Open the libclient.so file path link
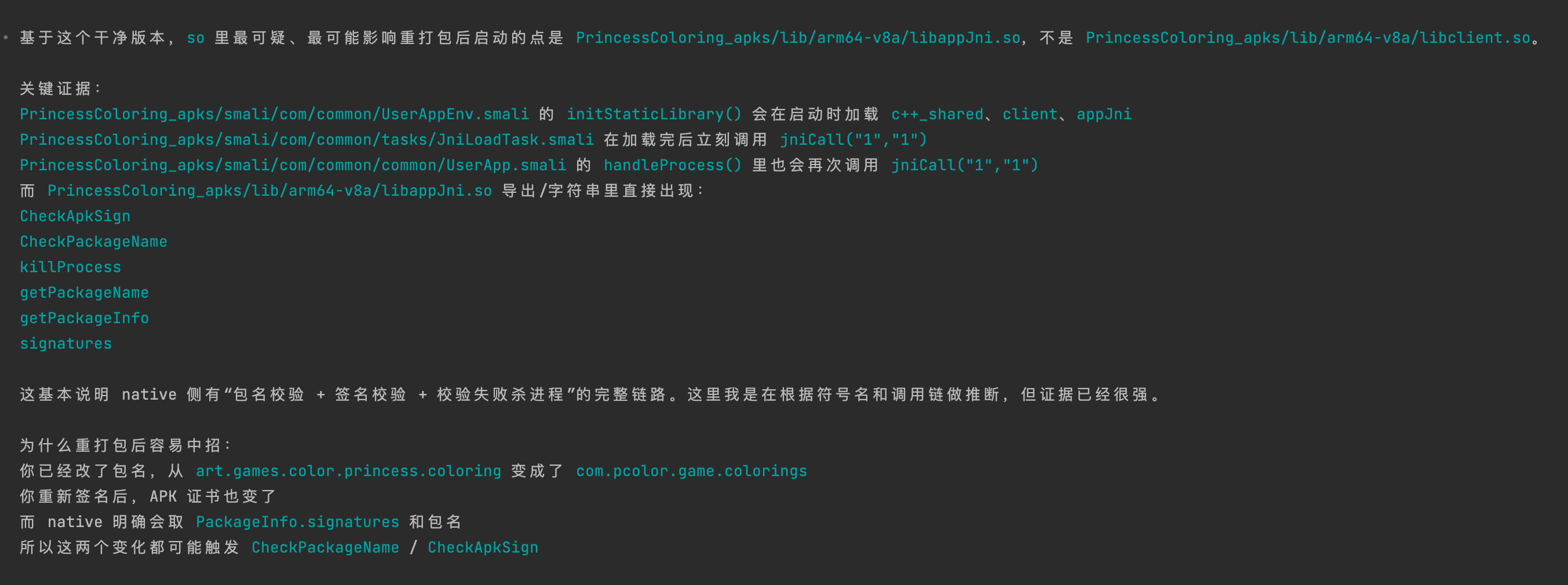 (x=1307, y=38)
